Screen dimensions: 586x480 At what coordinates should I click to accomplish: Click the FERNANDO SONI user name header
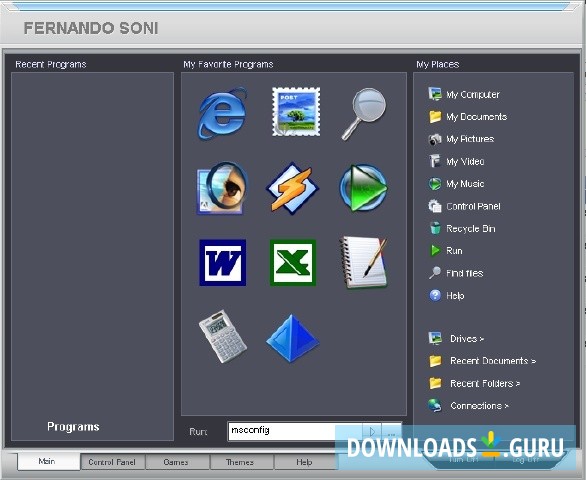click(x=91, y=28)
